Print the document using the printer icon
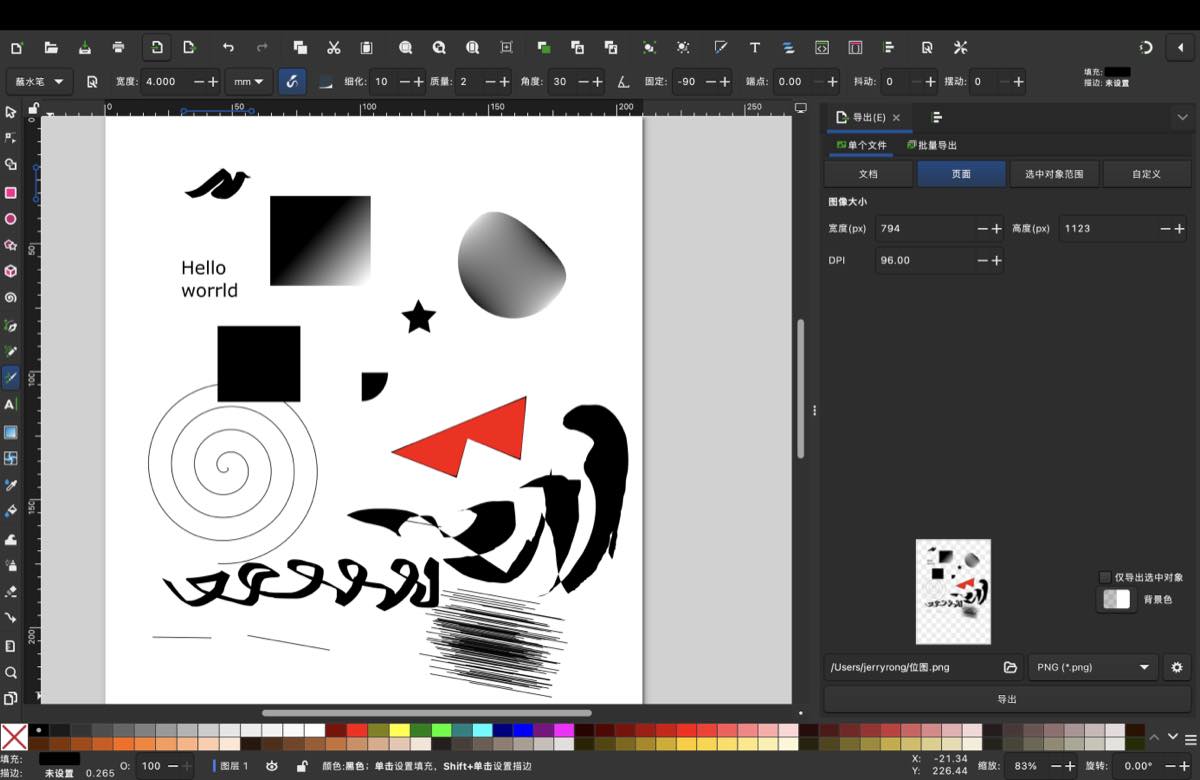This screenshot has height=780, width=1200. click(119, 47)
